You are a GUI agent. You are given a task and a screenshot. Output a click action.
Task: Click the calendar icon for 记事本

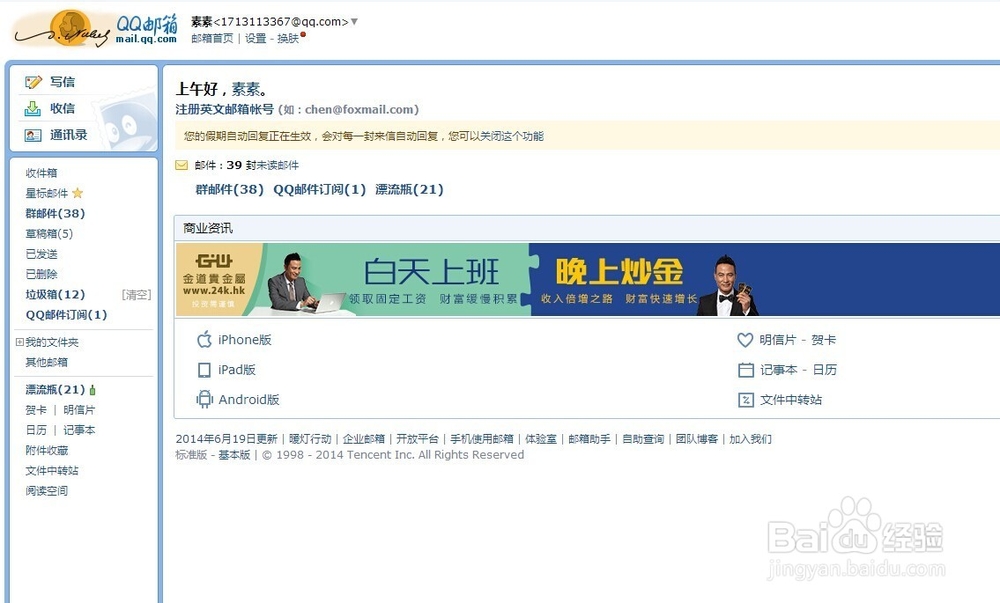(746, 370)
